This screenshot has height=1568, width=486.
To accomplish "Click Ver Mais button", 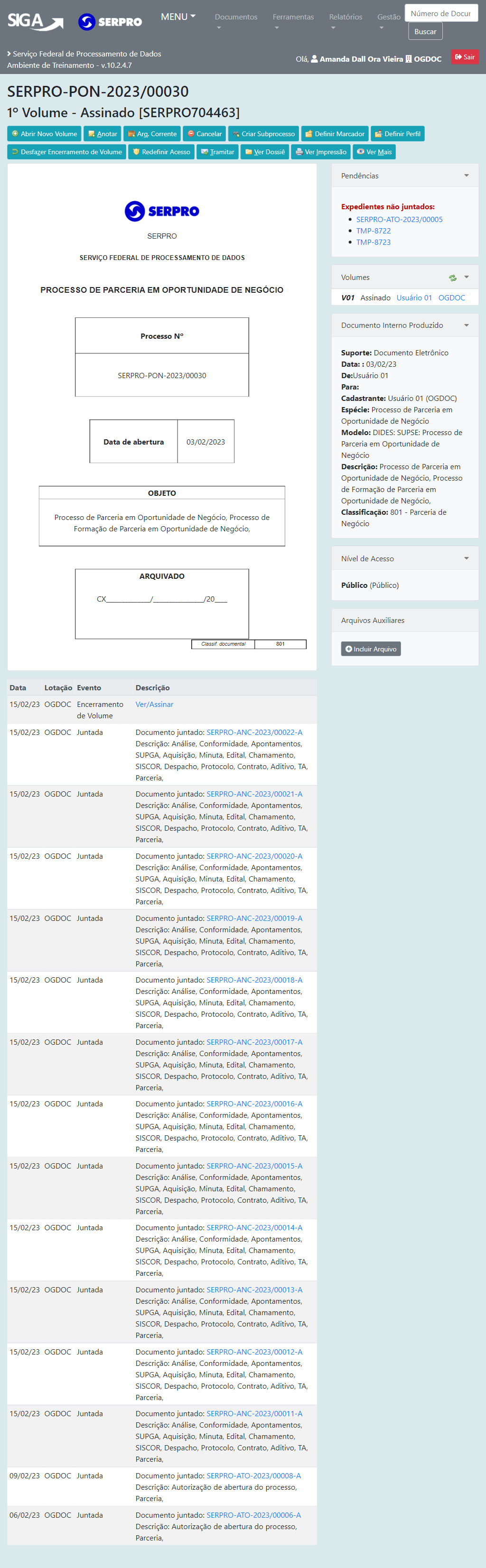I will point(374,151).
